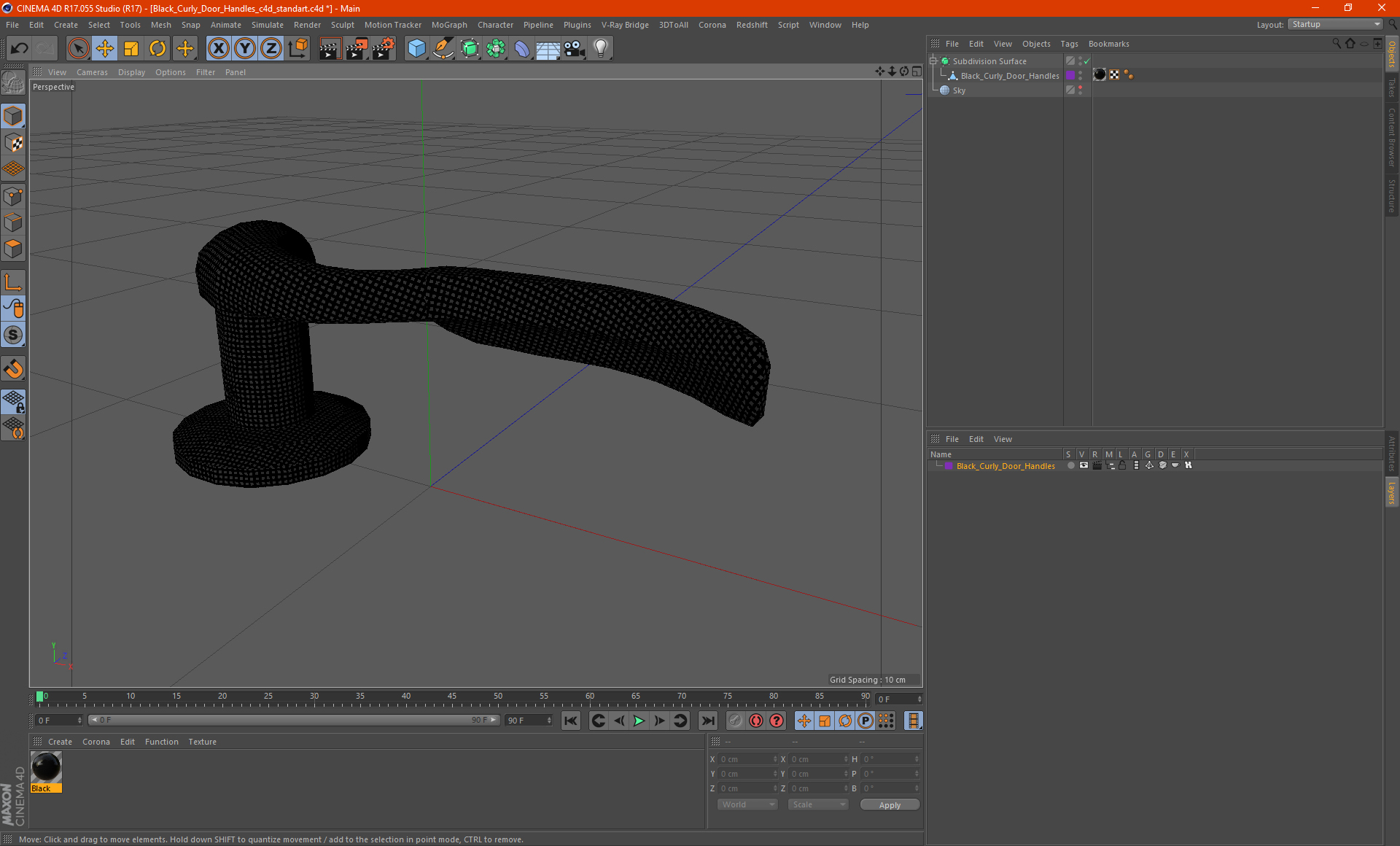Open the Layout Startup dropdown
Image resolution: width=1400 pixels, height=846 pixels.
pyautogui.click(x=1336, y=24)
